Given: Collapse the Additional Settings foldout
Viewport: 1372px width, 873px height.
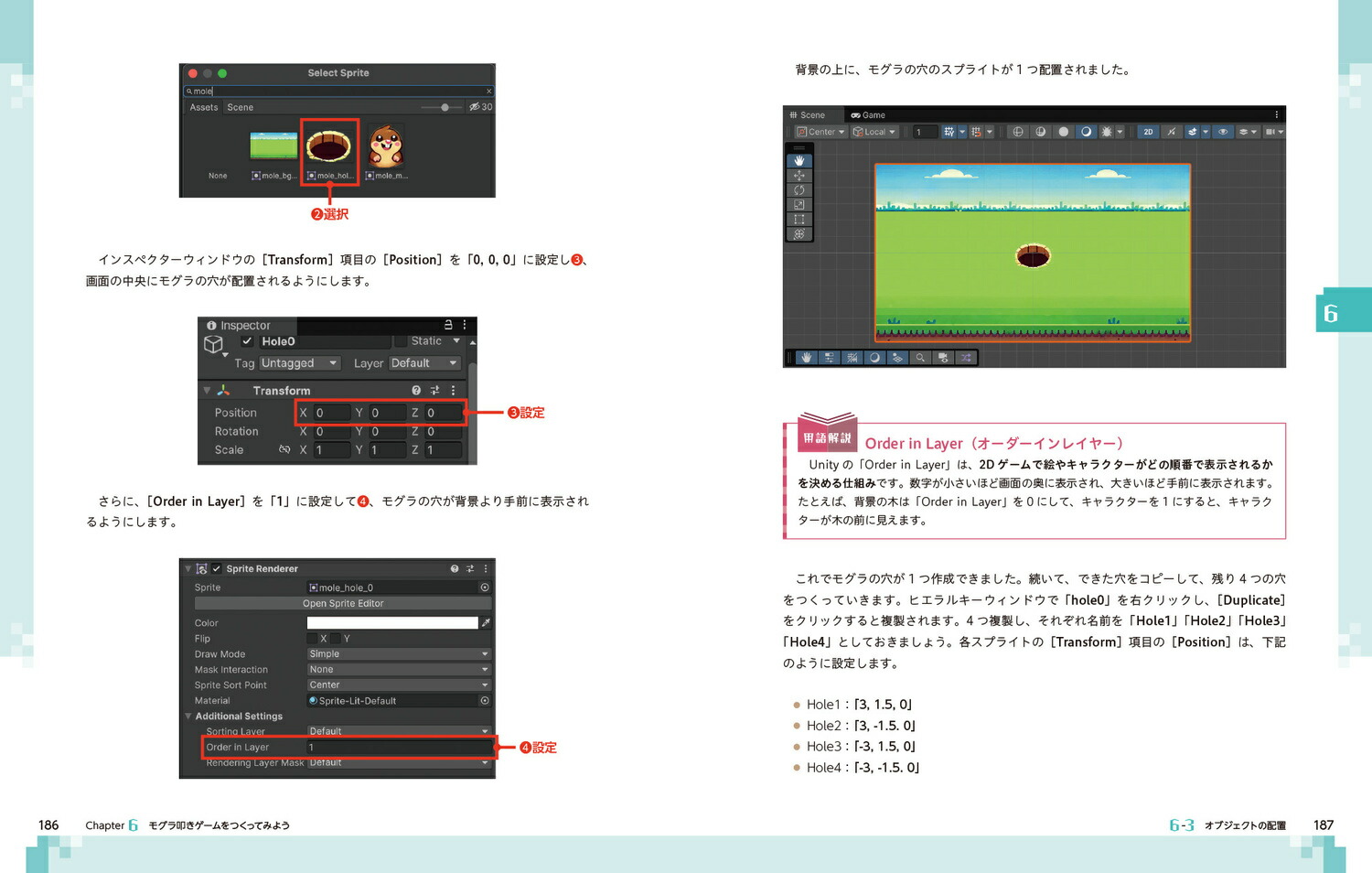Looking at the screenshot, I should pyautogui.click(x=188, y=717).
